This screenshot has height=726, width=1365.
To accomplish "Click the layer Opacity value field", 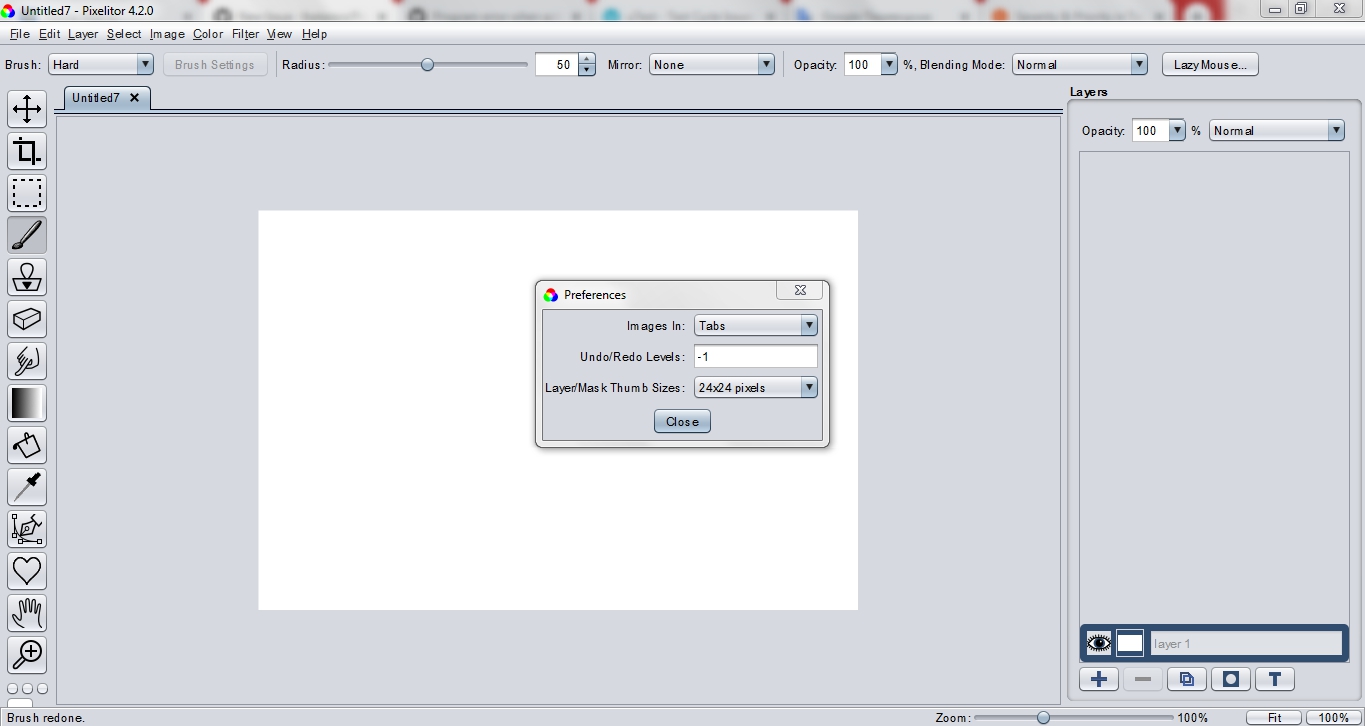I will [1150, 130].
